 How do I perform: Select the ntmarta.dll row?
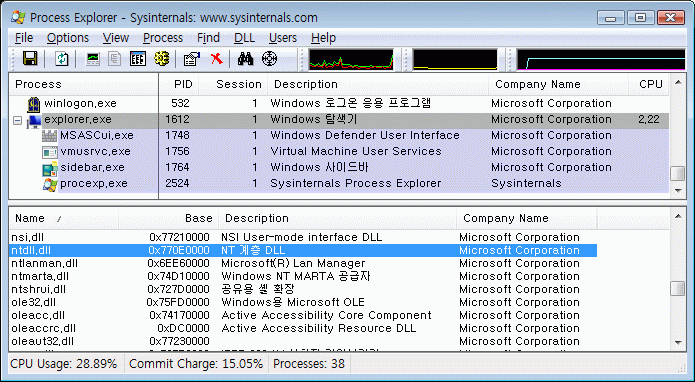[303, 277]
